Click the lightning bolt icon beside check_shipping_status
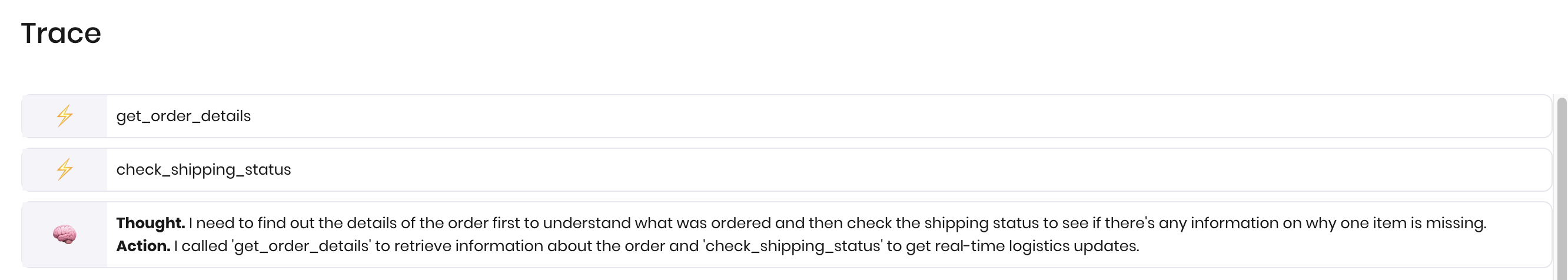Screen dimensions: 1568x280 click(65, 169)
